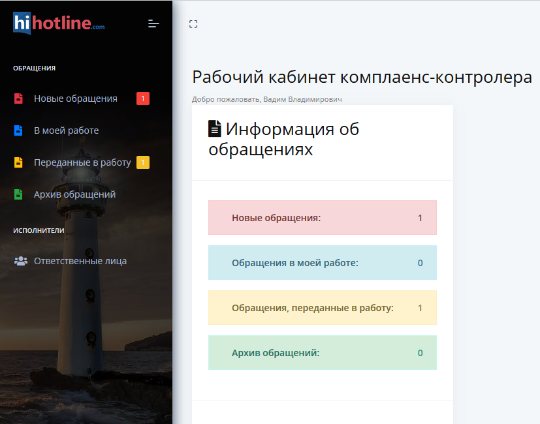Click the blue document icon for В моей работе

coord(18,131)
